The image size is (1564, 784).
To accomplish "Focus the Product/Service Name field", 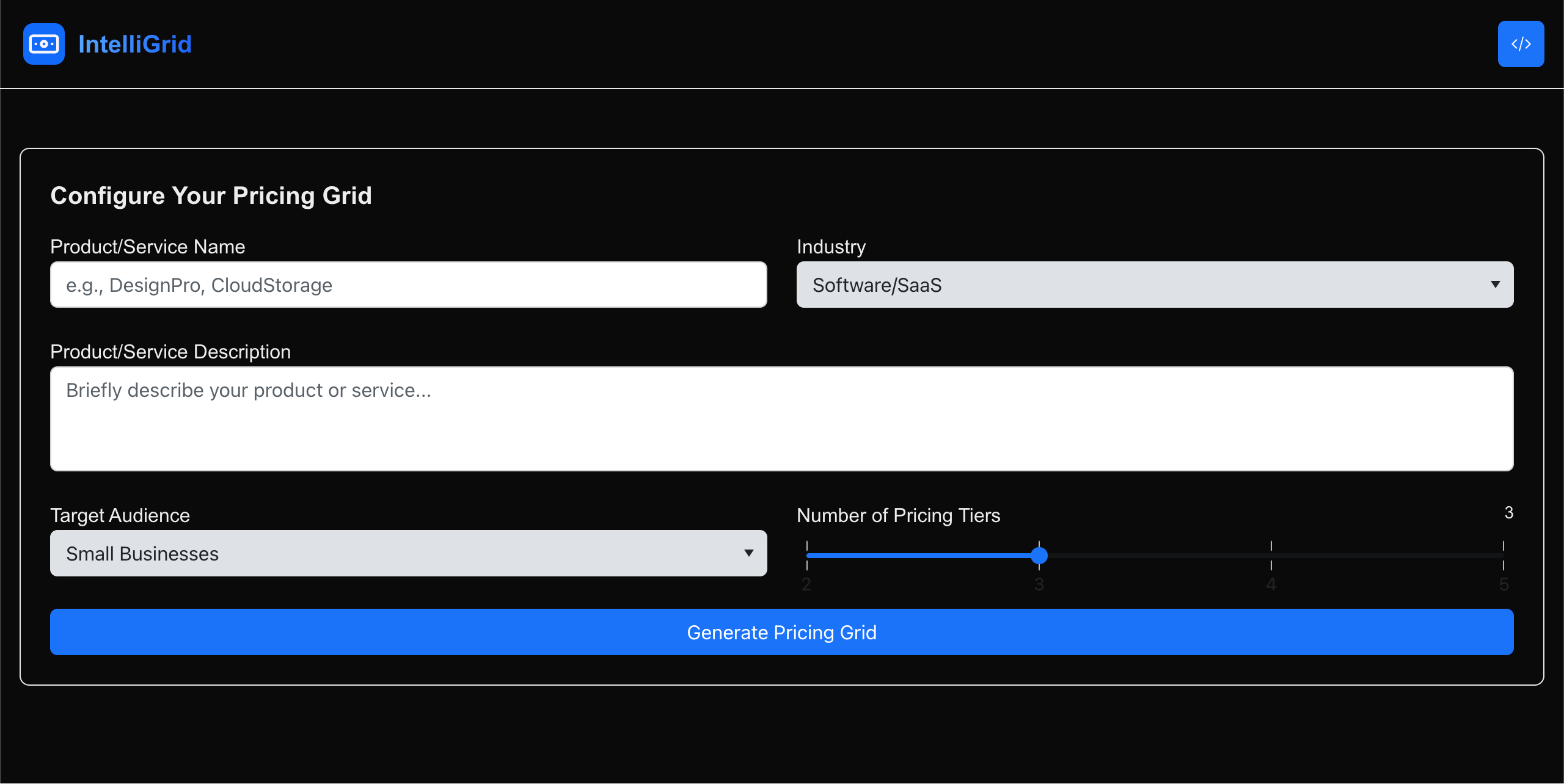I will [x=409, y=285].
